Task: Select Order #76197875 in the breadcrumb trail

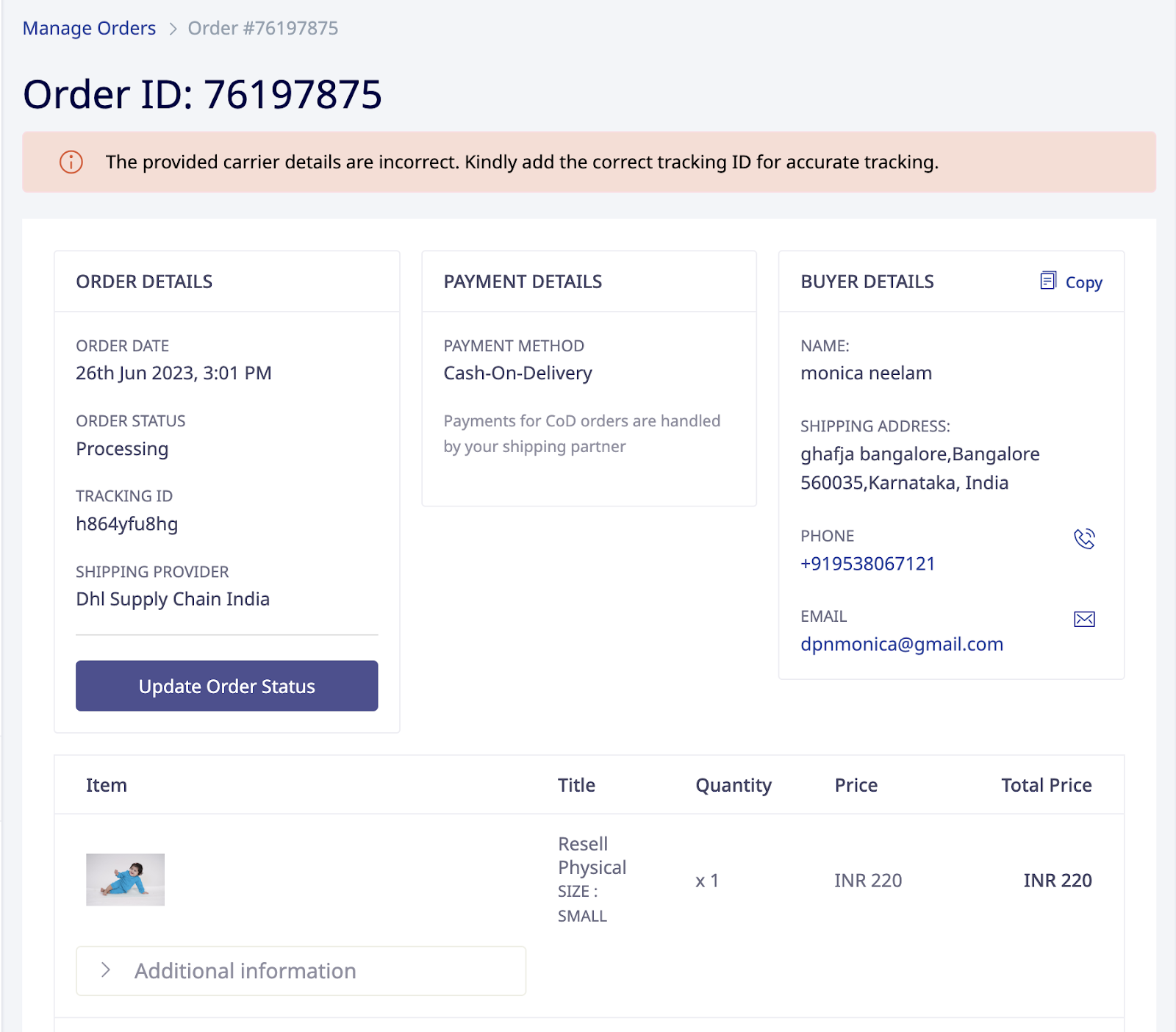Action: point(262,28)
